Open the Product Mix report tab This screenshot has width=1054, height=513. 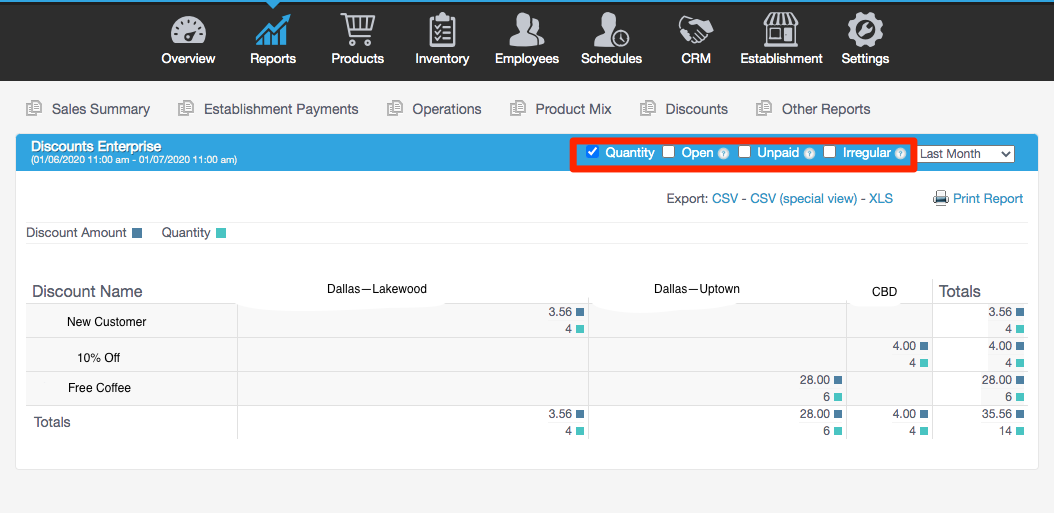pyautogui.click(x=573, y=109)
